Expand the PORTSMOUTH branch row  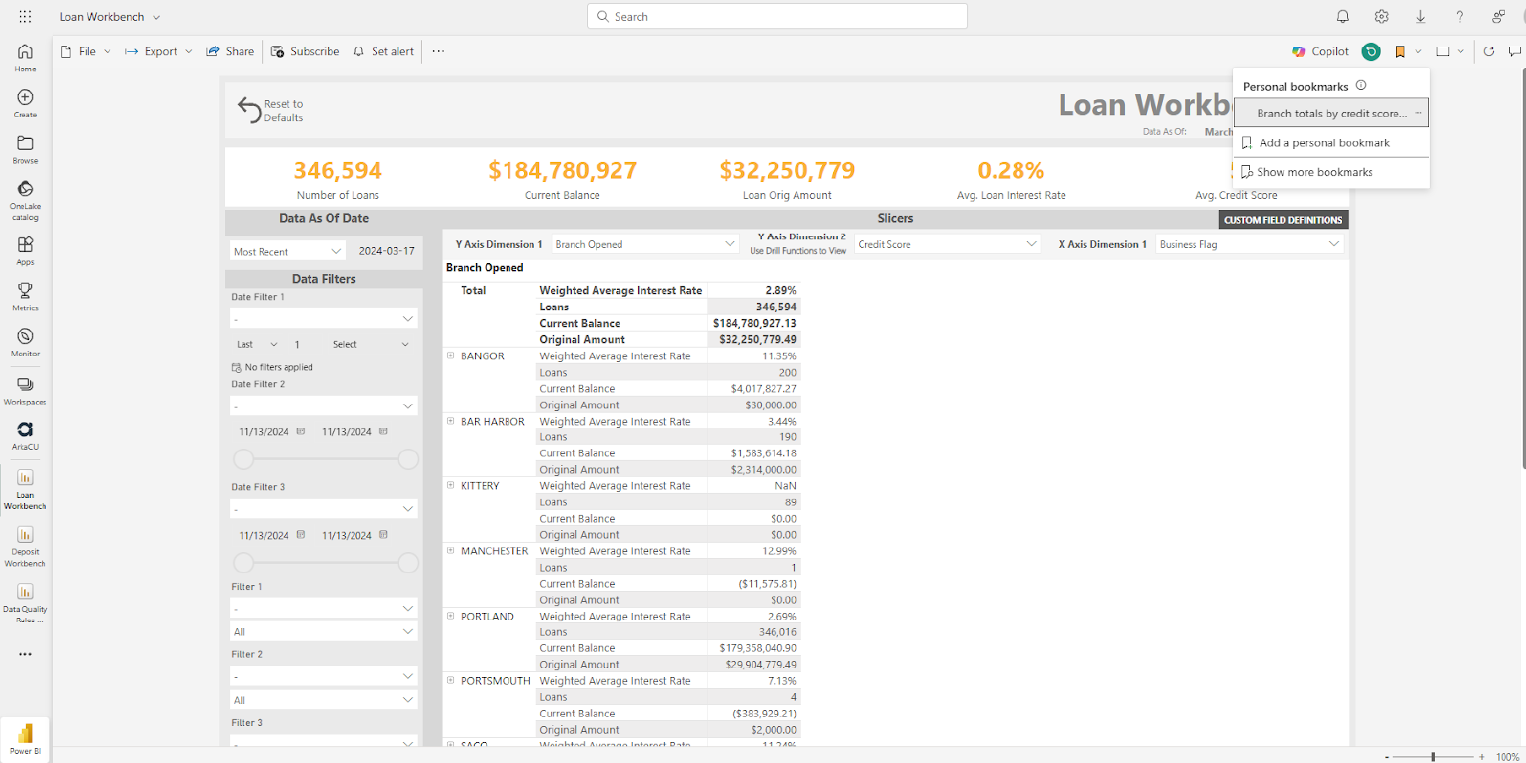[x=450, y=680]
